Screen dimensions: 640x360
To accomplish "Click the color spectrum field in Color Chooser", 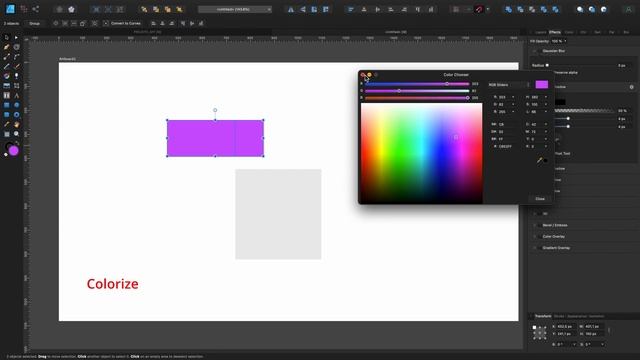I will point(421,153).
